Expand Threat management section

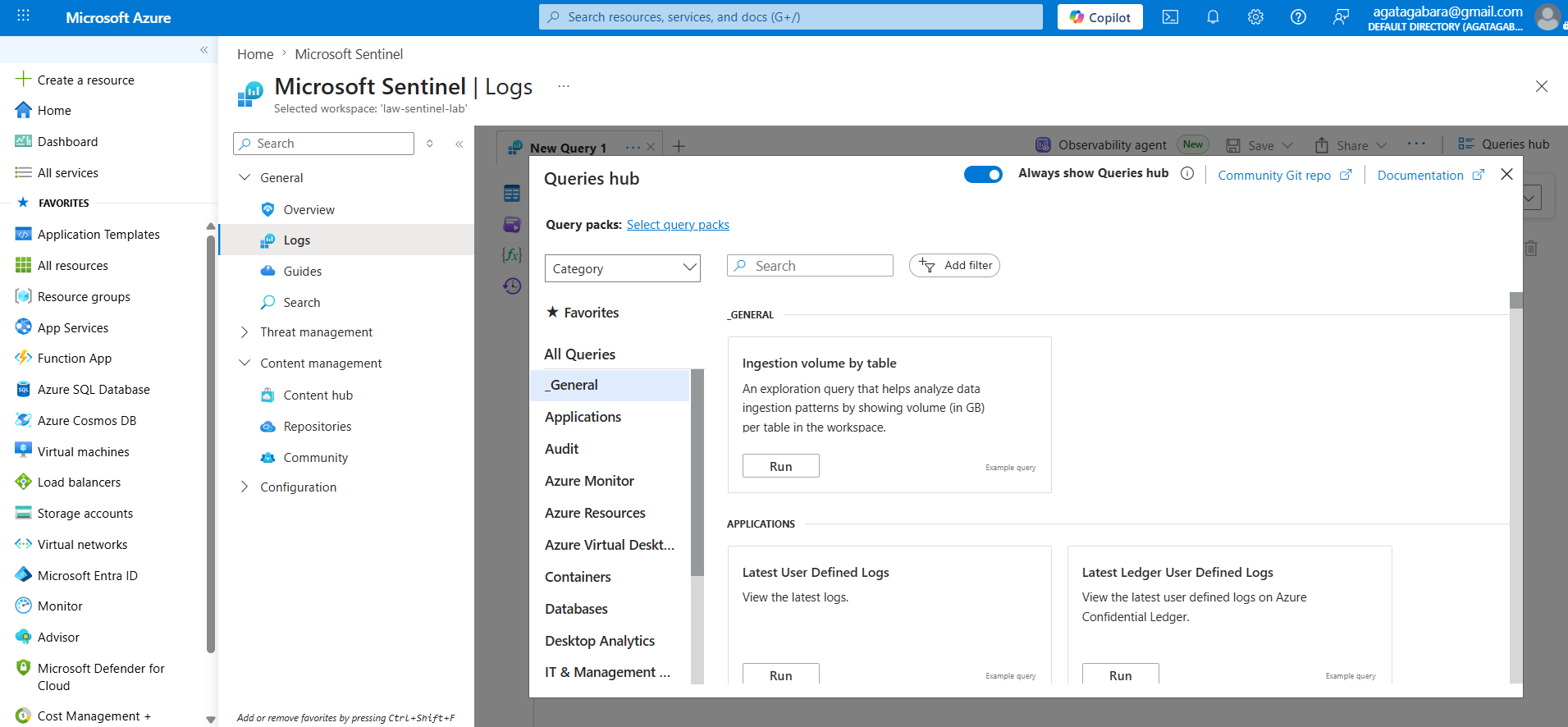click(x=245, y=332)
